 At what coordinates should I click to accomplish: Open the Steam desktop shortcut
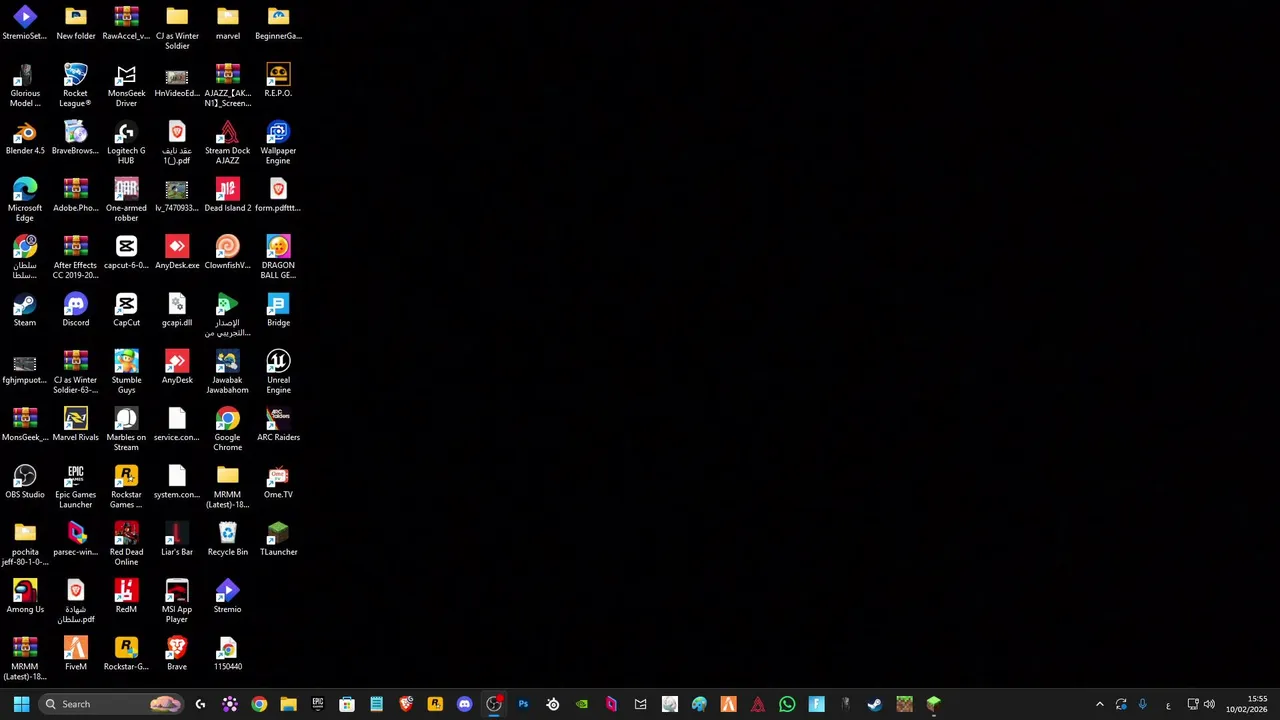tap(25, 310)
